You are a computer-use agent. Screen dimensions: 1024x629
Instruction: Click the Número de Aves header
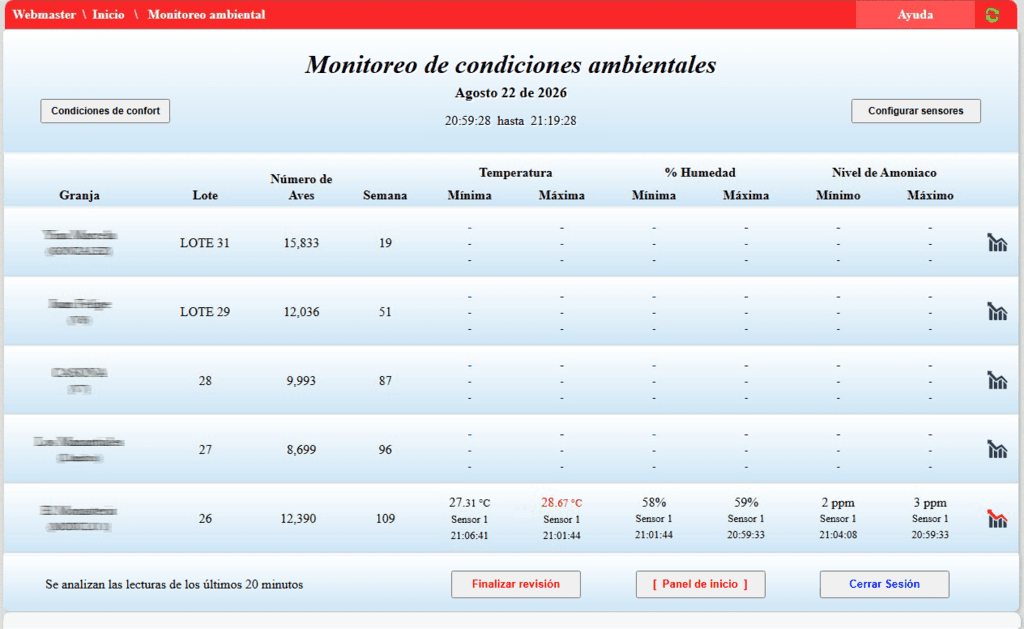click(x=301, y=187)
